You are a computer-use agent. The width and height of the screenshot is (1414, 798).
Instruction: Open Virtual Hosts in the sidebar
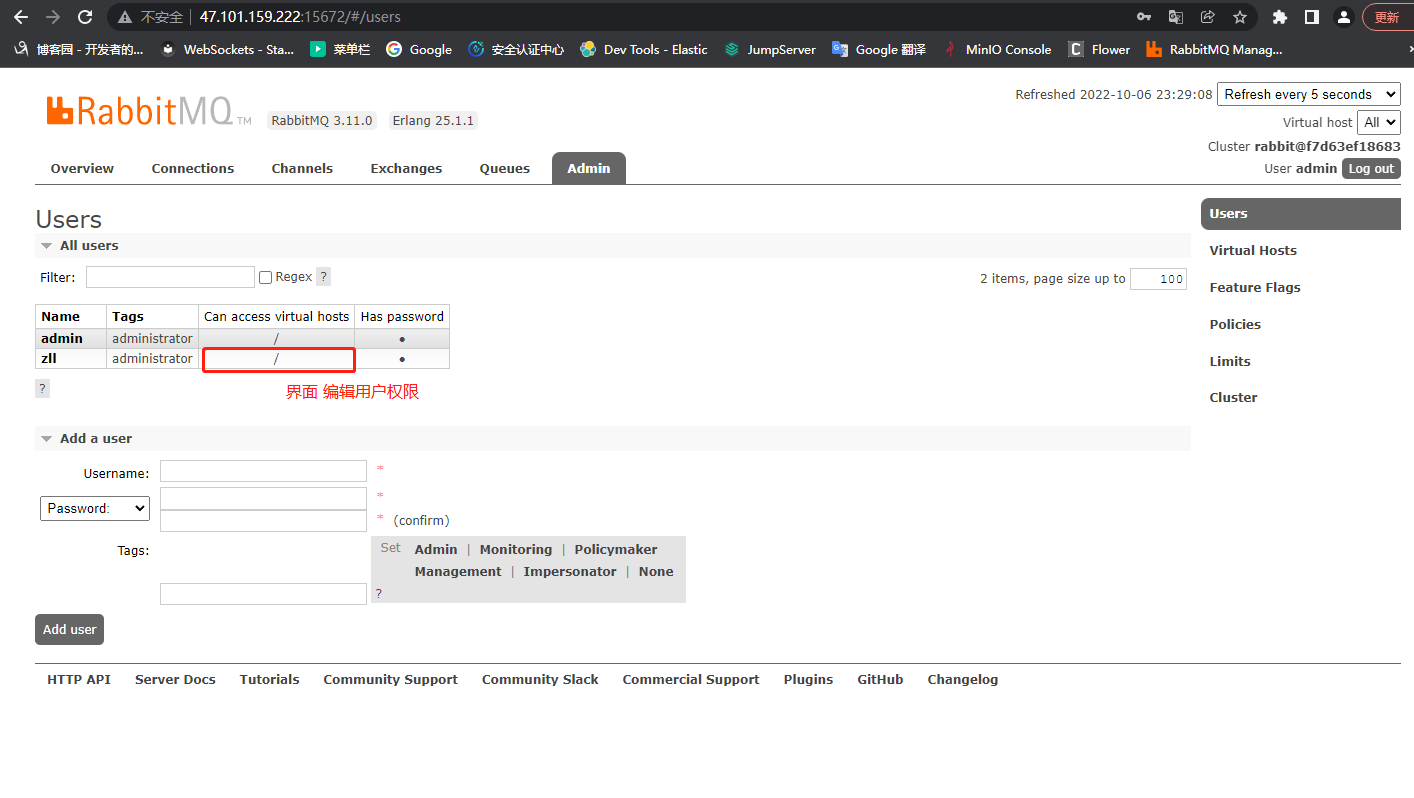[x=1253, y=250]
